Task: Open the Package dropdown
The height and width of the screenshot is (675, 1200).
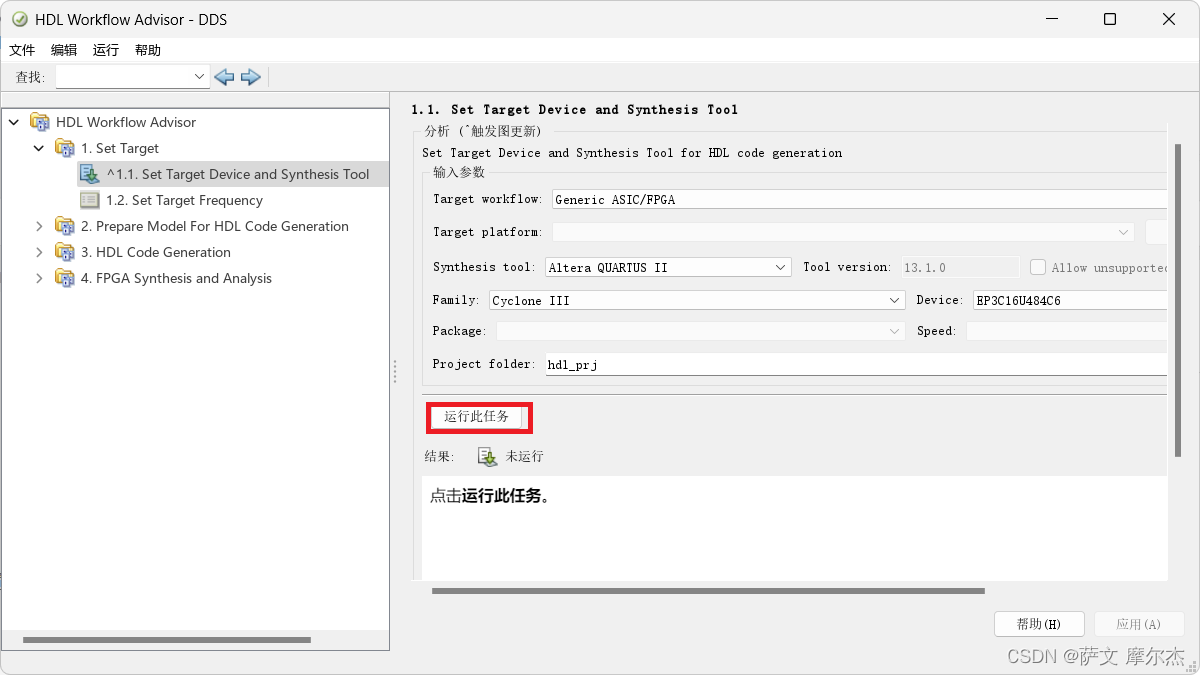Action: click(897, 330)
